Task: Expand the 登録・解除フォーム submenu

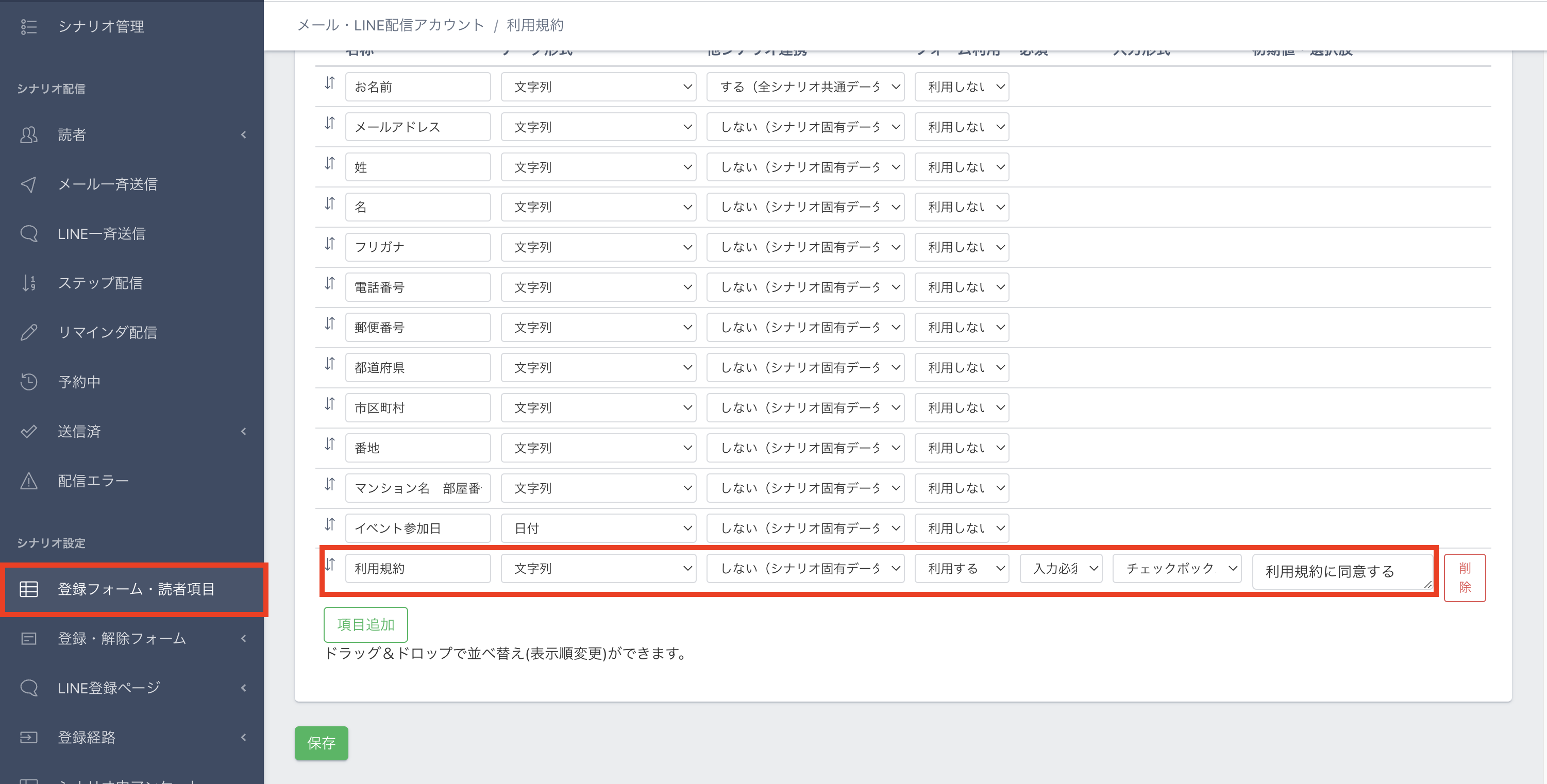Action: 243,639
